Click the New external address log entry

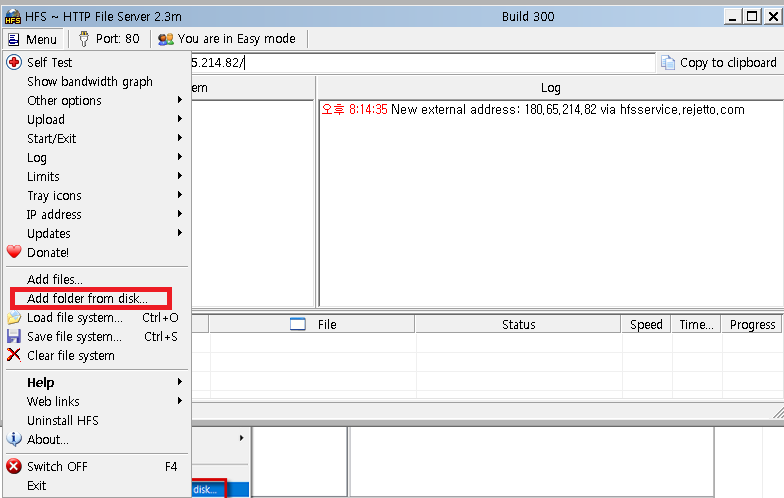pos(533,110)
